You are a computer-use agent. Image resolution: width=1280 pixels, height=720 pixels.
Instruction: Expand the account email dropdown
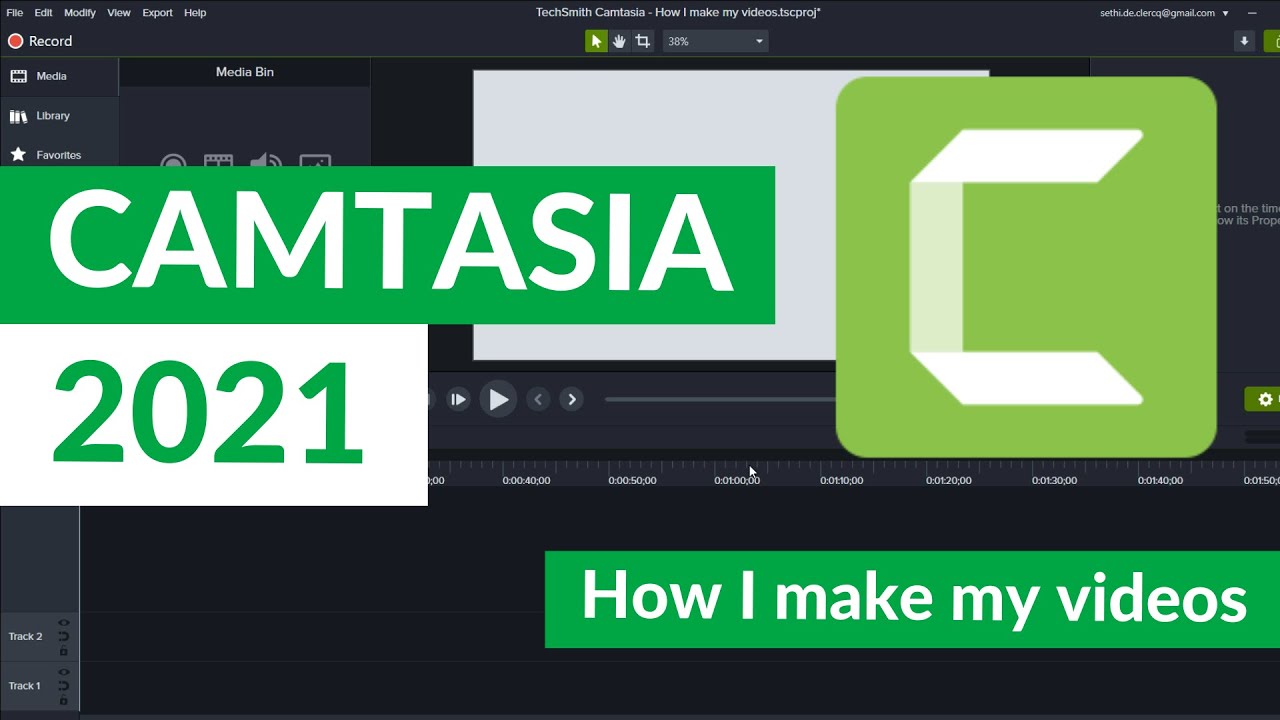(1225, 13)
